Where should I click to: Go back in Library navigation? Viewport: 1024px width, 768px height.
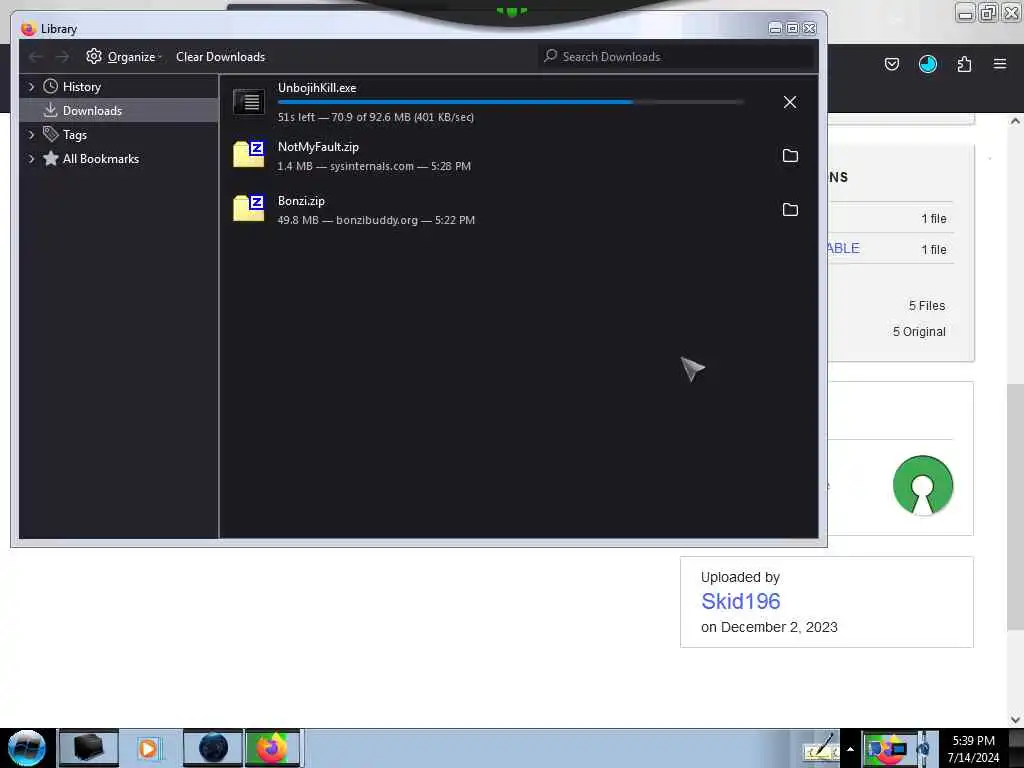point(36,57)
